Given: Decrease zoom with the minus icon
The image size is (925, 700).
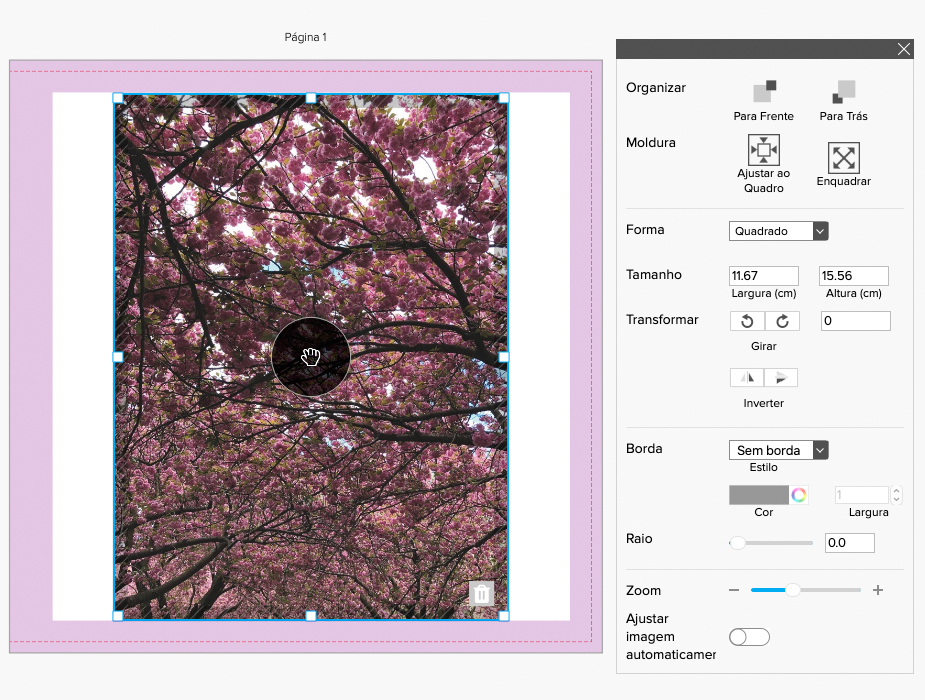Looking at the screenshot, I should point(734,590).
